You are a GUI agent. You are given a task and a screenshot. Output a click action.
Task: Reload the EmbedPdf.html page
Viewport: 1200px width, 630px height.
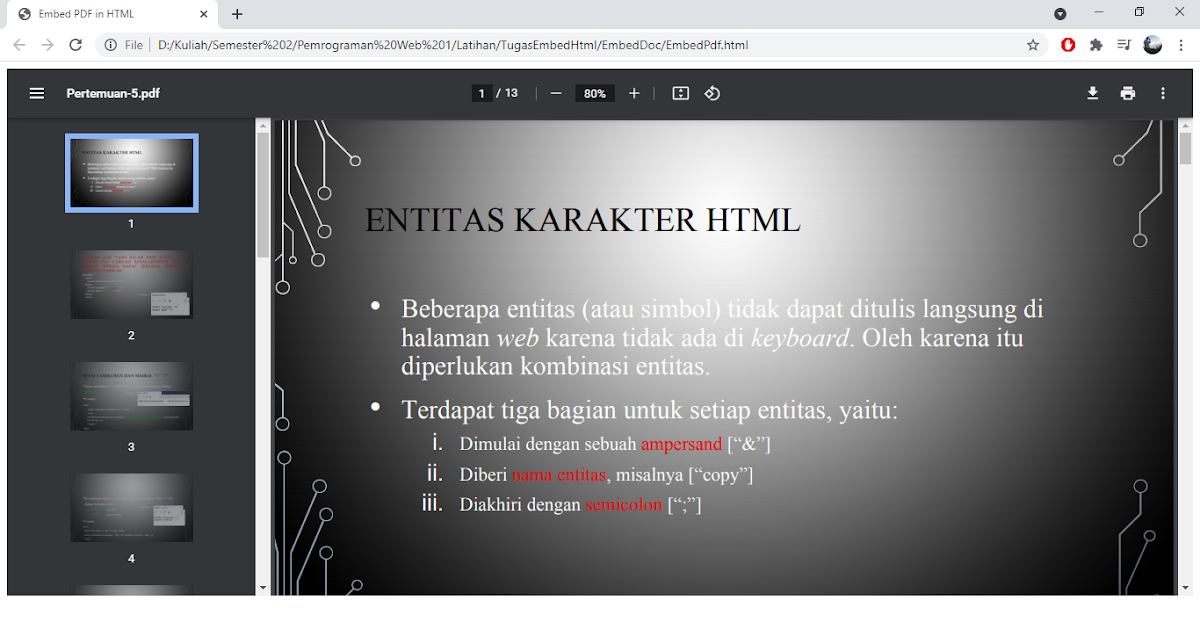76,45
